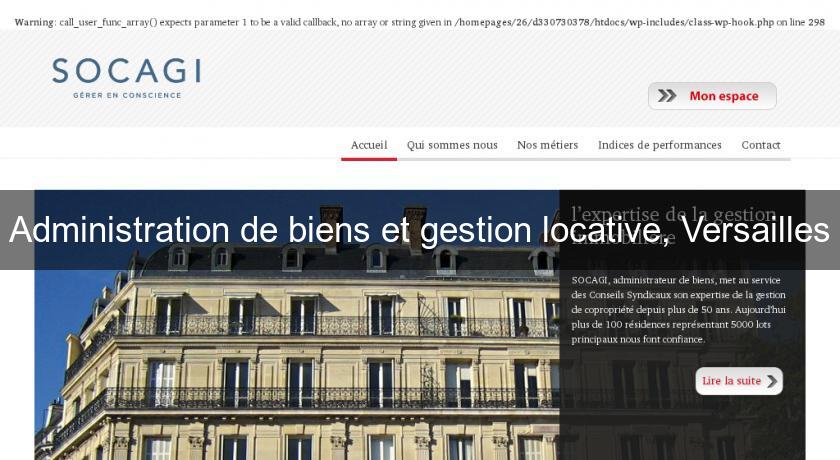This screenshot has height=460, width=840.
Task: Click the arrow icon on Lire la suite
Action: pos(772,381)
